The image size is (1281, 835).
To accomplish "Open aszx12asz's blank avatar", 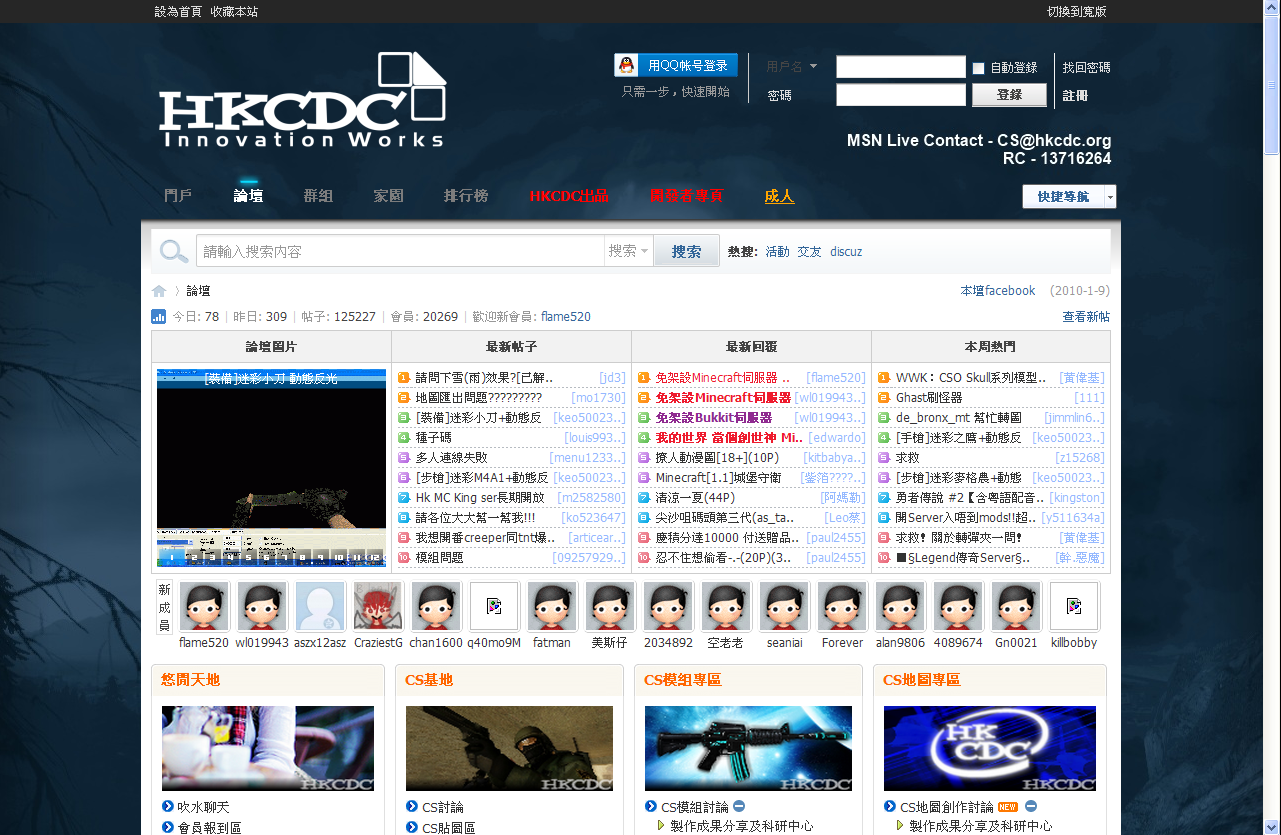I will click(x=320, y=607).
